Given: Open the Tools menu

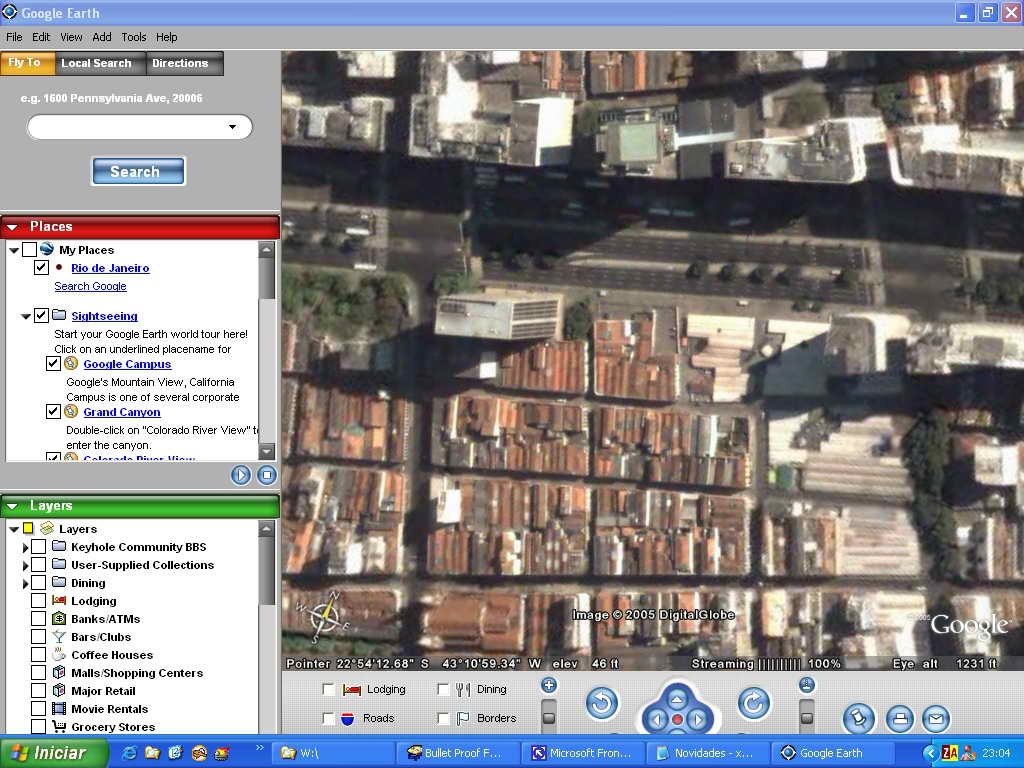Looking at the screenshot, I should tap(134, 37).
